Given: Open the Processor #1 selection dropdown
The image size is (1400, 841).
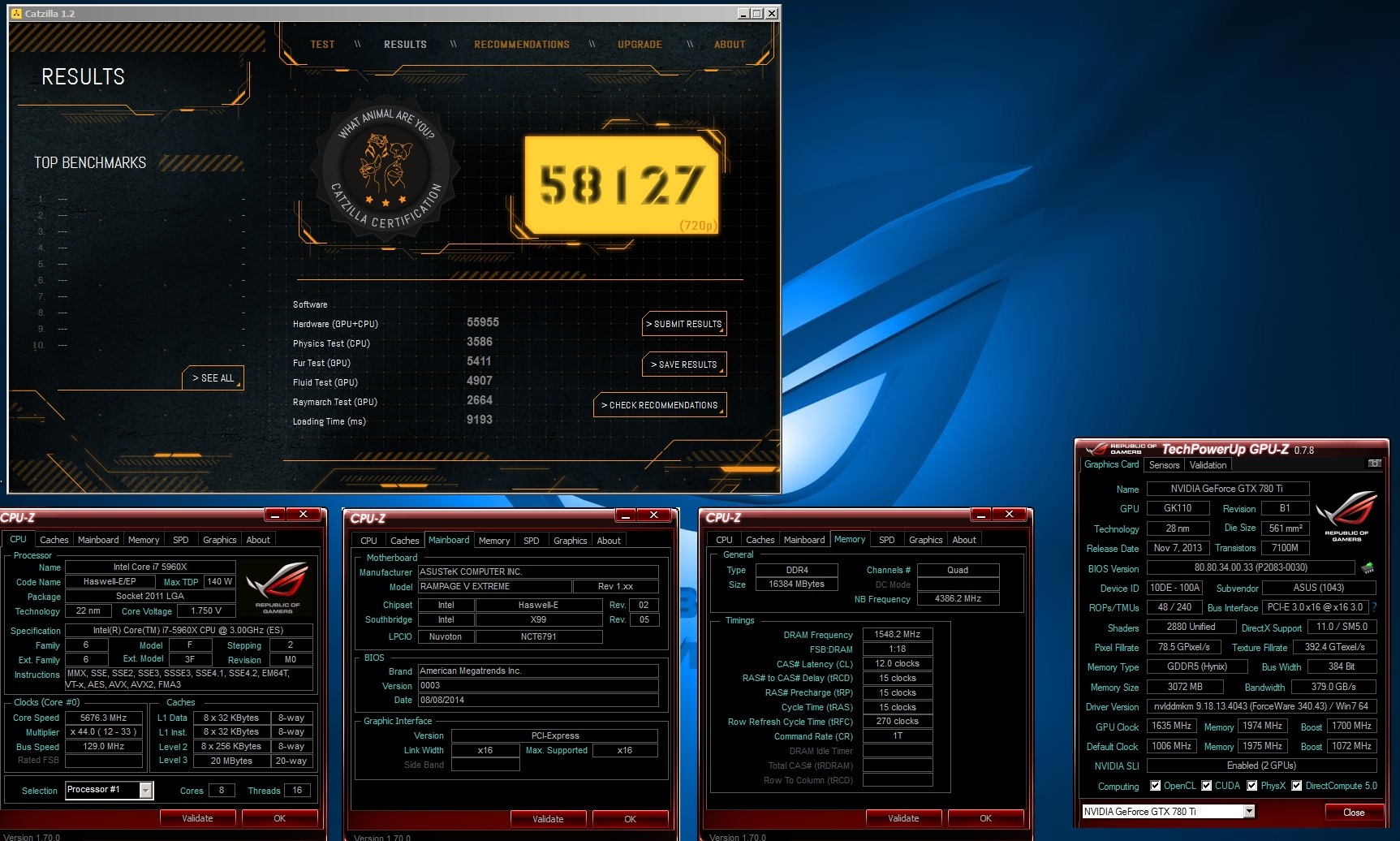Looking at the screenshot, I should [146, 790].
